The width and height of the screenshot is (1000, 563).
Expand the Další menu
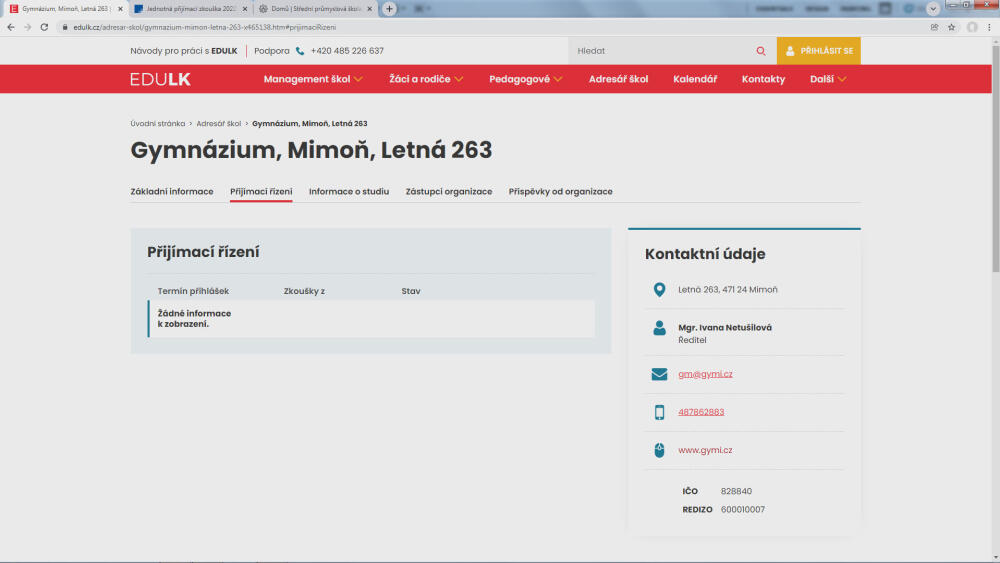pos(828,79)
